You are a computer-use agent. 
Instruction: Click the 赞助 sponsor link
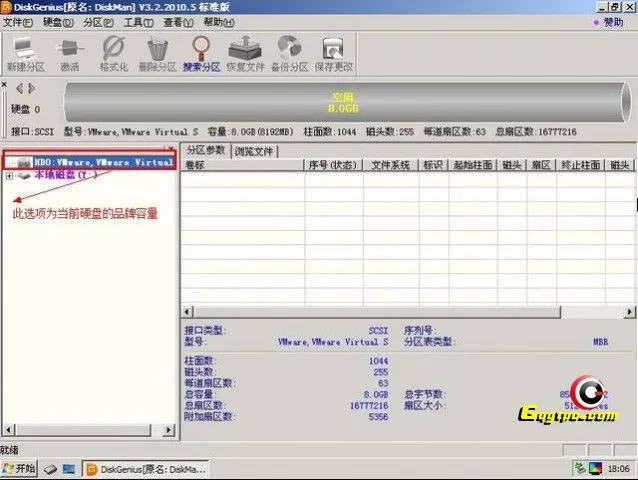(x=613, y=22)
